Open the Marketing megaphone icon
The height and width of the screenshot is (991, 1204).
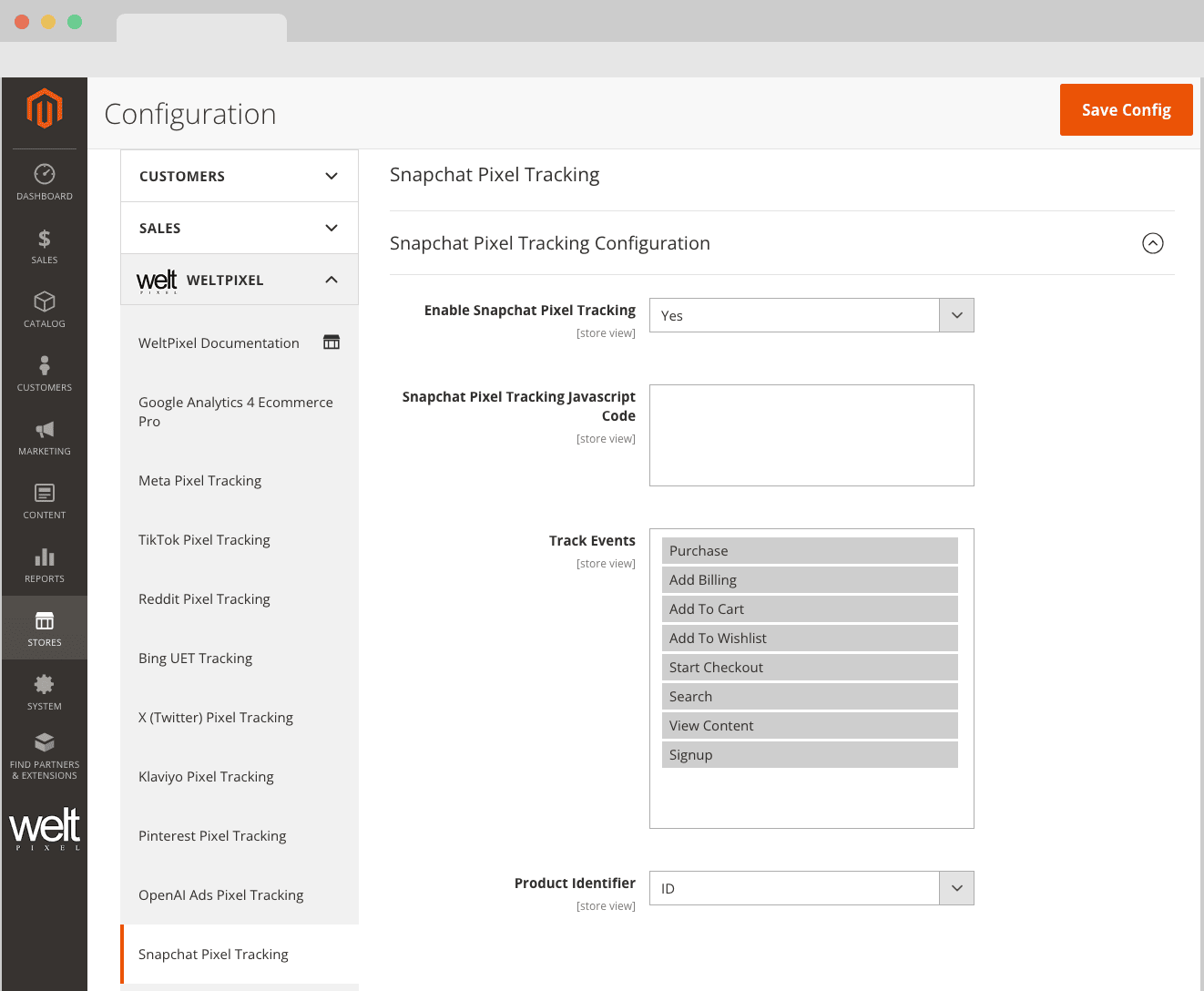(x=45, y=429)
